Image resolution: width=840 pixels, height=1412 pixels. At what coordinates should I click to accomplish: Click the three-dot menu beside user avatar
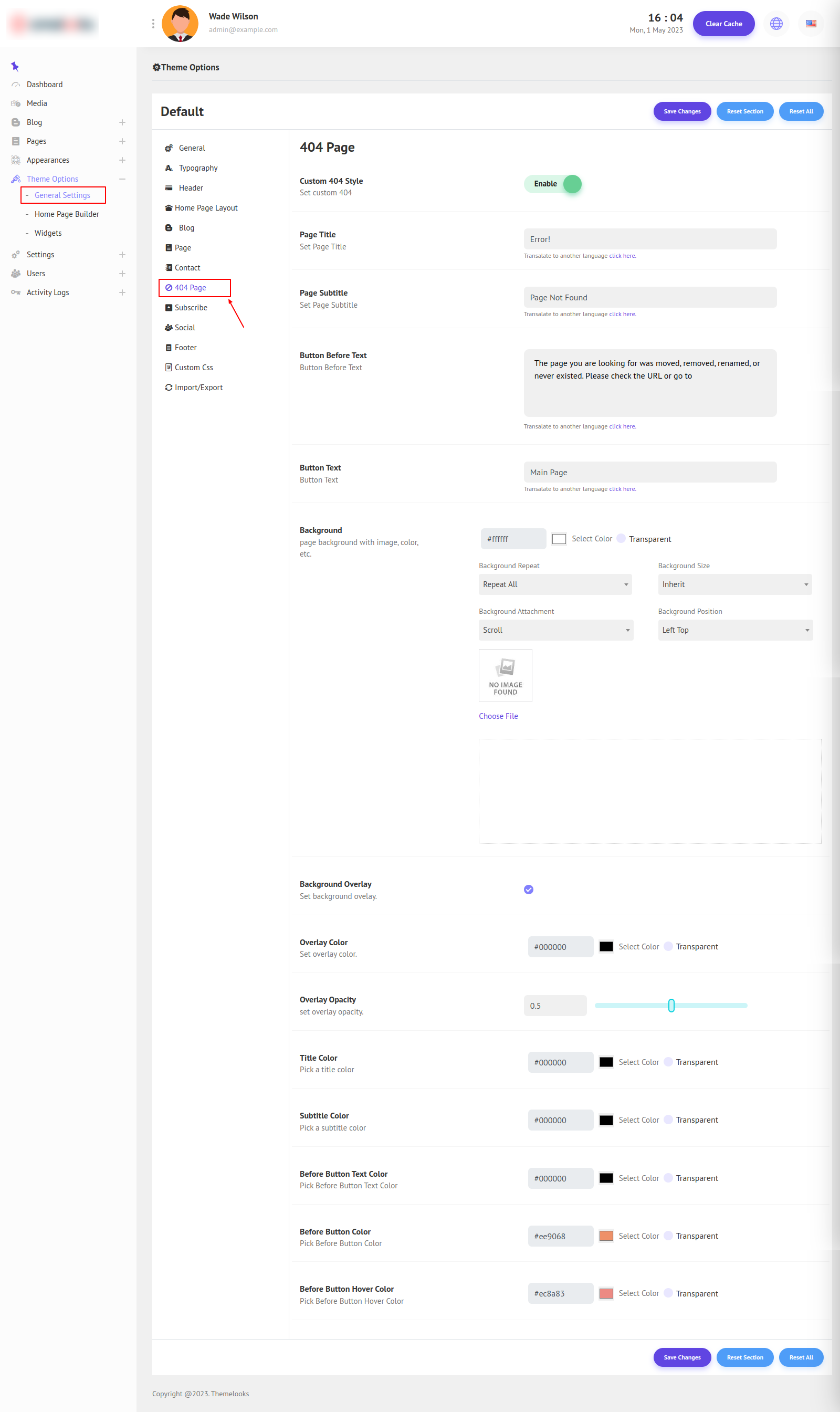(x=153, y=24)
